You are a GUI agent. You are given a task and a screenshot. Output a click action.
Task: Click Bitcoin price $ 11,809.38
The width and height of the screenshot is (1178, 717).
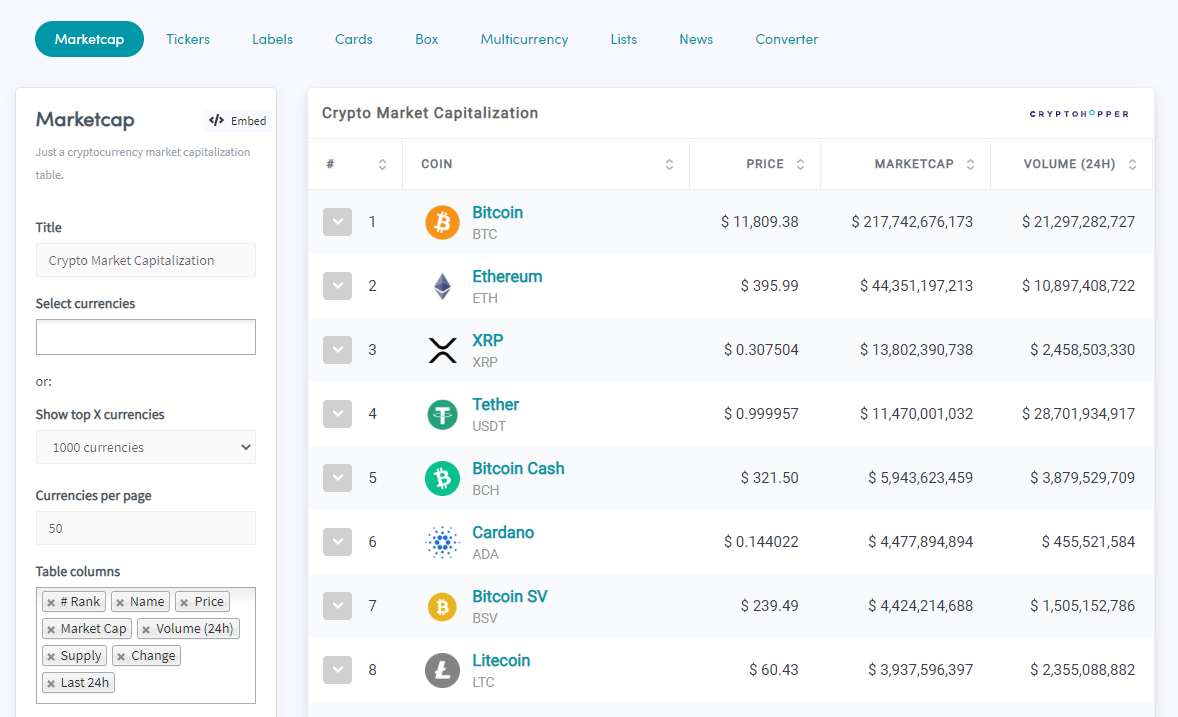click(x=760, y=222)
